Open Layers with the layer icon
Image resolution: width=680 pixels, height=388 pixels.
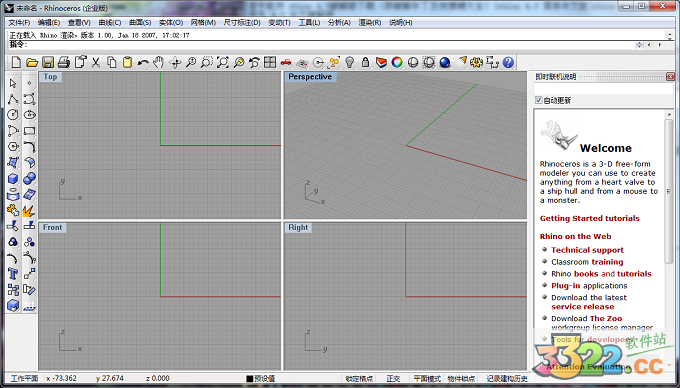[381, 62]
